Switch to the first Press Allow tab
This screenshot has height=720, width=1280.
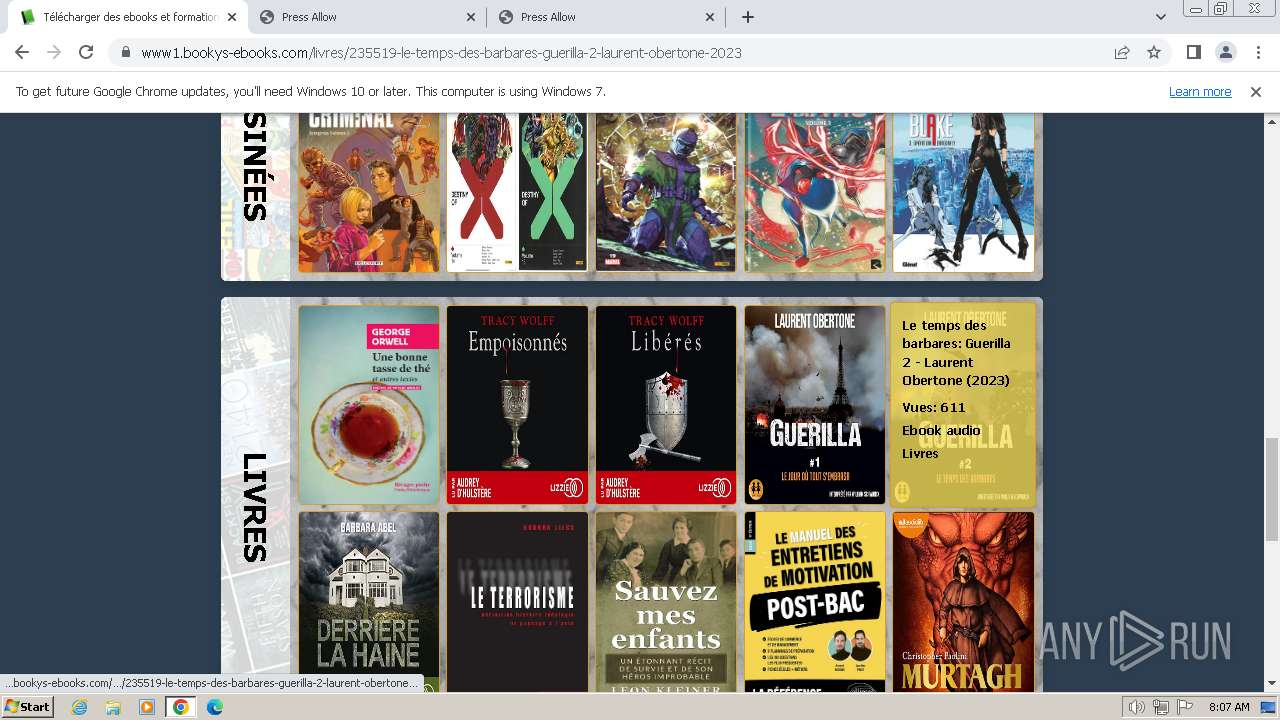click(367, 17)
